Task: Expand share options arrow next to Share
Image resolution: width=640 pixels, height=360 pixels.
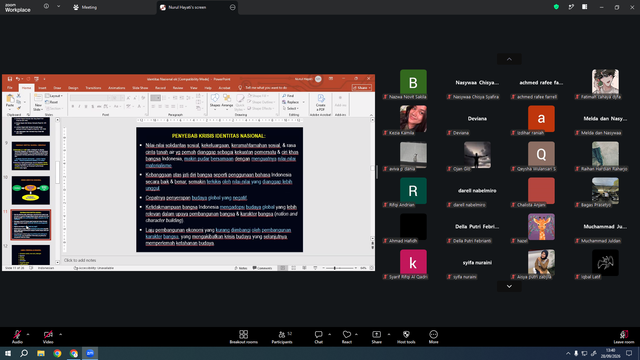Action: click(x=389, y=334)
